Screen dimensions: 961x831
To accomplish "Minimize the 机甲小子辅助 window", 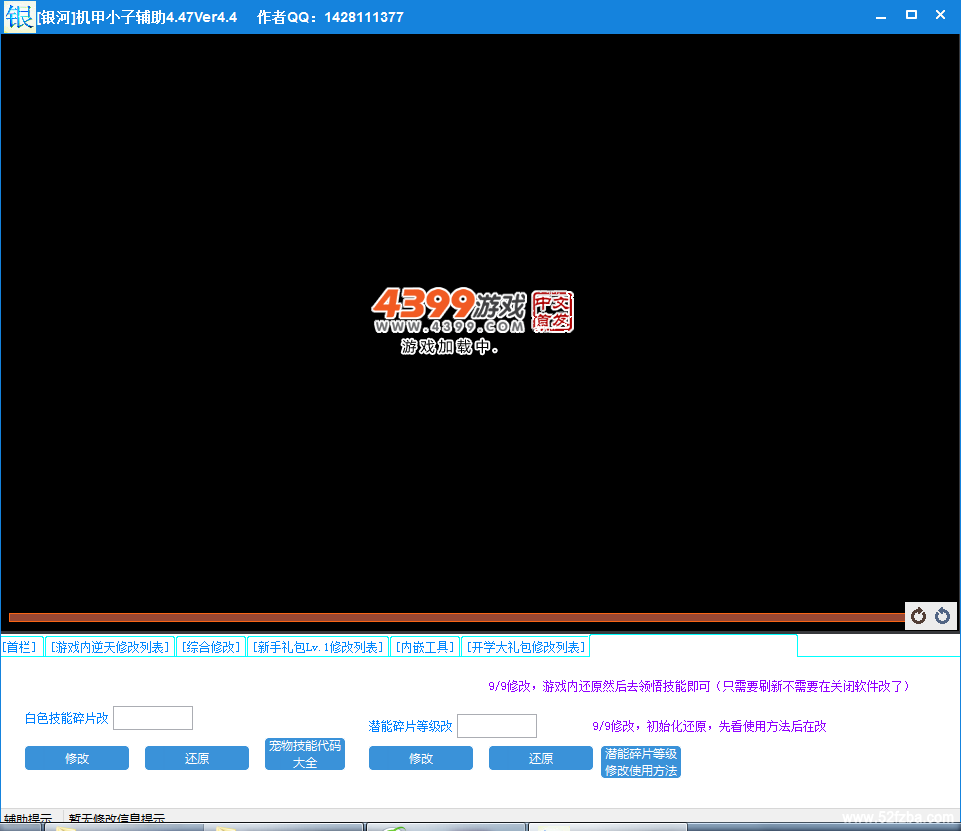I will click(x=881, y=16).
